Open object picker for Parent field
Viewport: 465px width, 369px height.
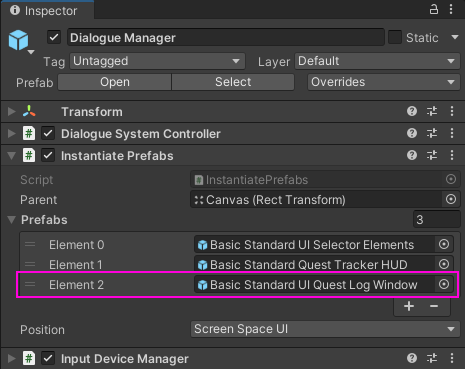451,199
